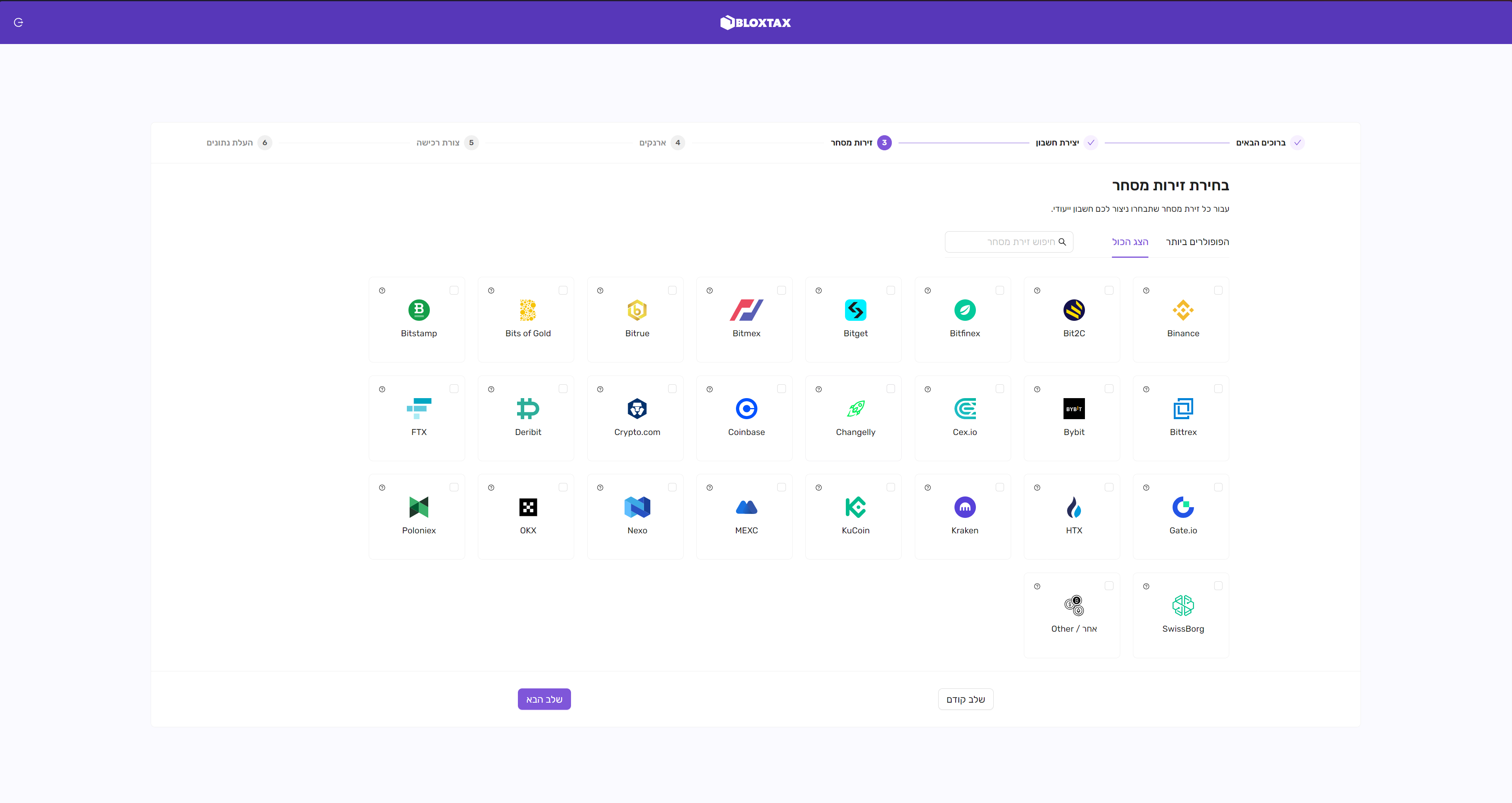Toggle the Other / אחר checkbox
This screenshot has width=1512, height=803.
tap(1109, 586)
